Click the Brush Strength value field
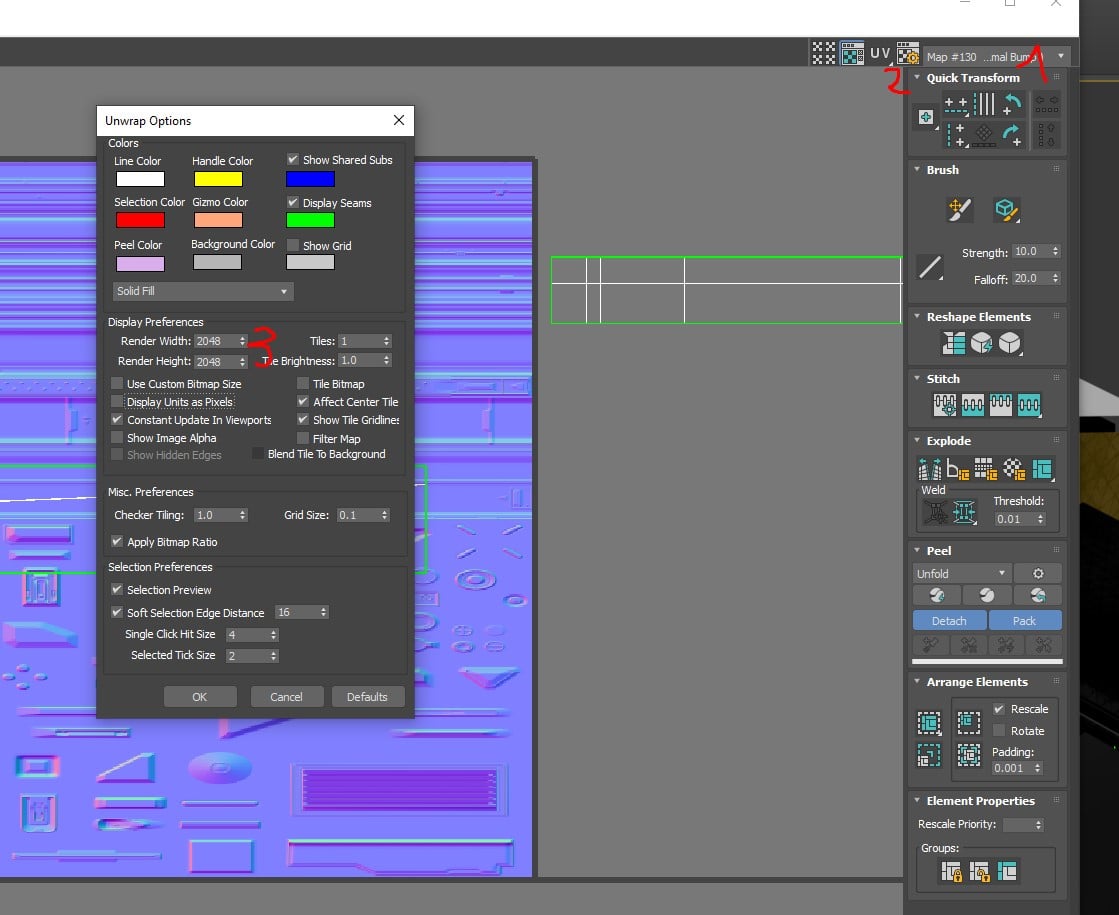Screen dimensions: 1119x915 pos(1031,251)
